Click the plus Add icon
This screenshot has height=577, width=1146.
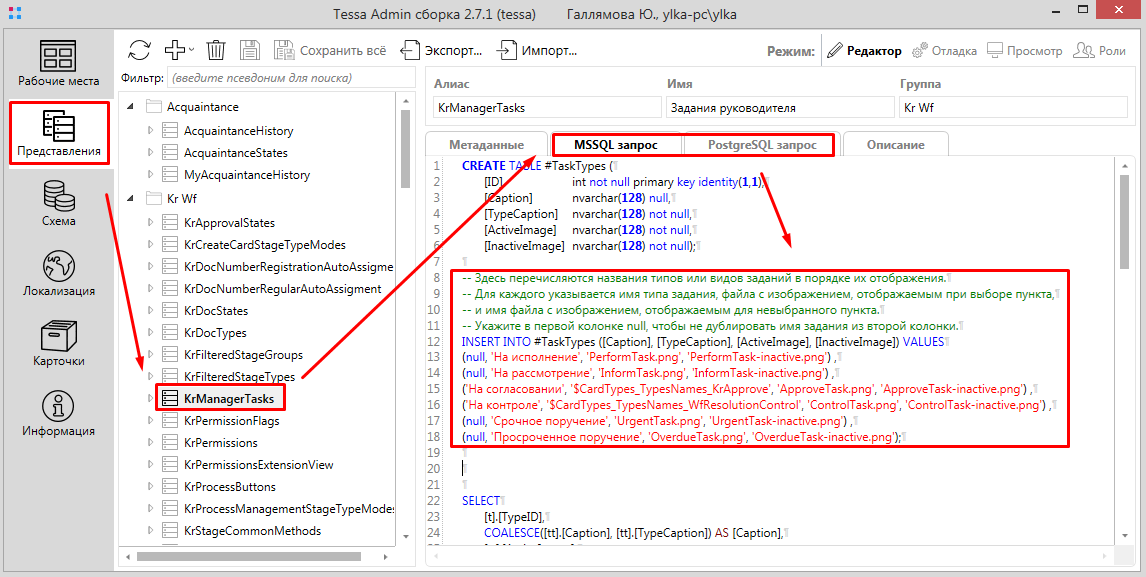pos(175,50)
